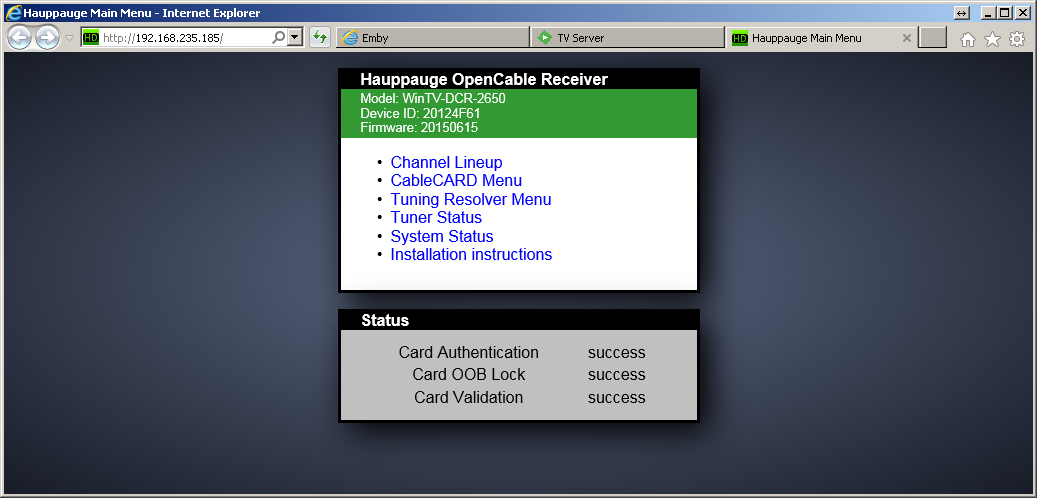Click the HD icon on Hauppauge tab
This screenshot has width=1037, height=498.
(741, 38)
